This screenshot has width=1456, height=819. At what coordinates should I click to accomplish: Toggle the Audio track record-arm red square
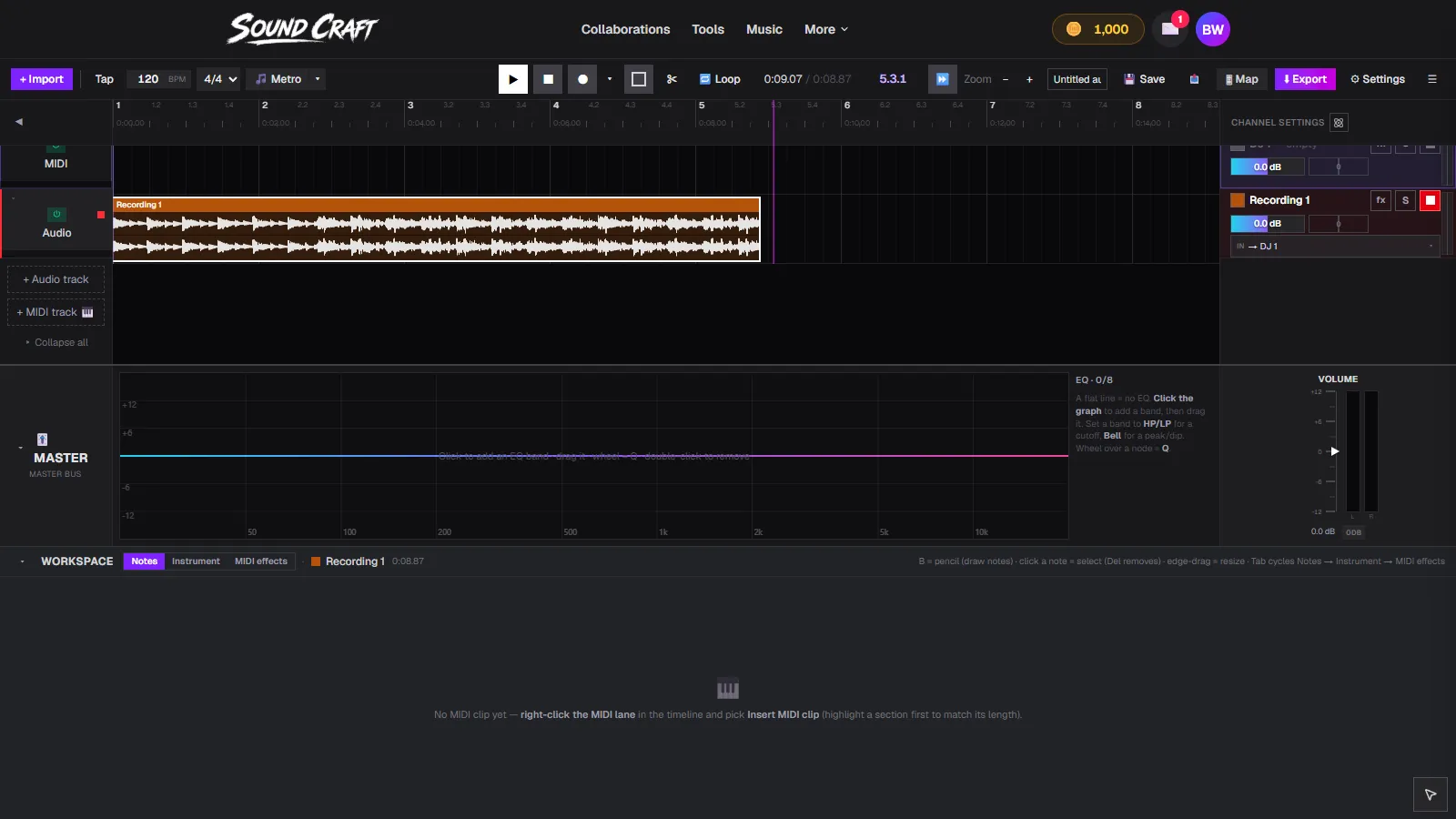coord(101,215)
